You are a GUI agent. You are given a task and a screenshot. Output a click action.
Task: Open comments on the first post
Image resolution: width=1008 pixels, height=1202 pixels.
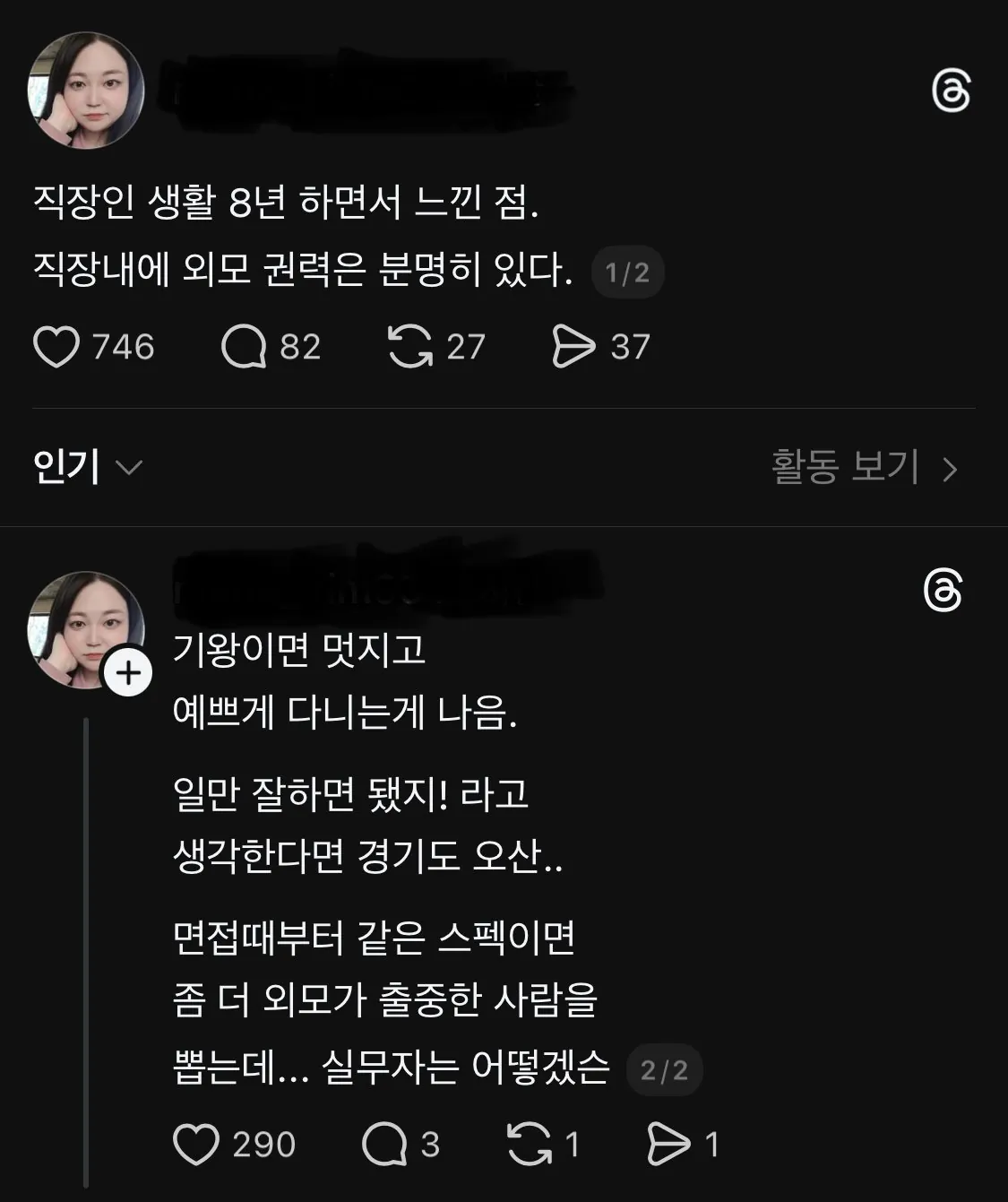(x=244, y=347)
